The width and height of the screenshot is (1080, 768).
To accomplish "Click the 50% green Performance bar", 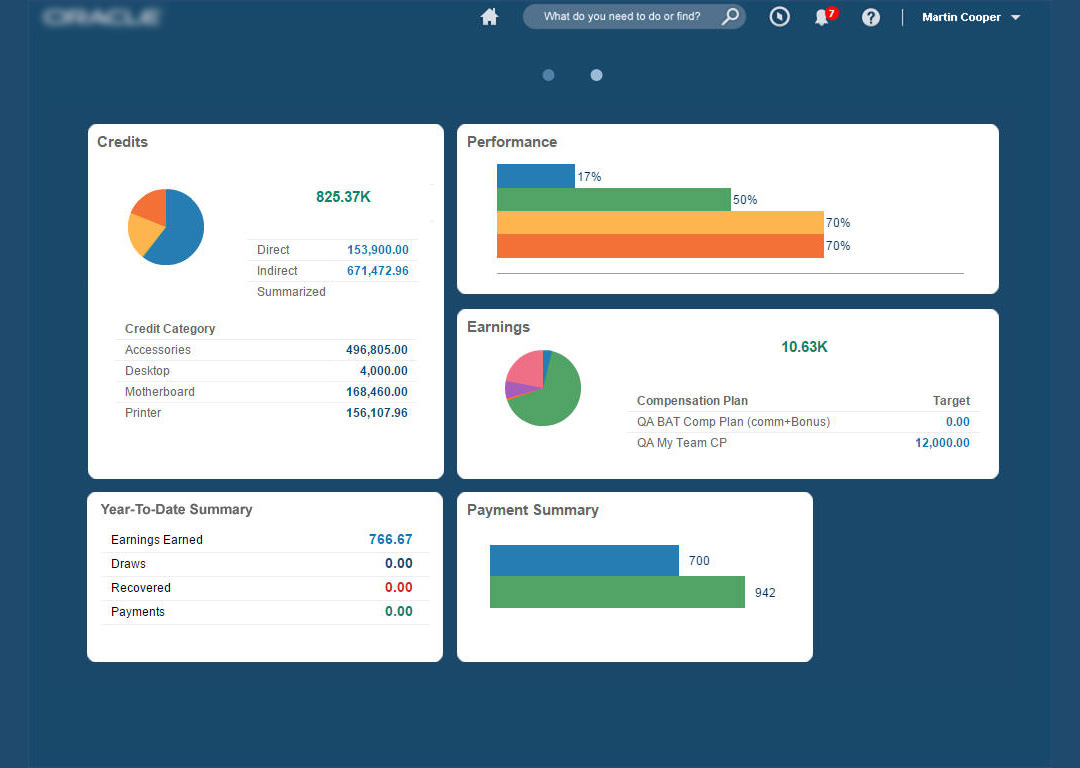I will point(613,199).
